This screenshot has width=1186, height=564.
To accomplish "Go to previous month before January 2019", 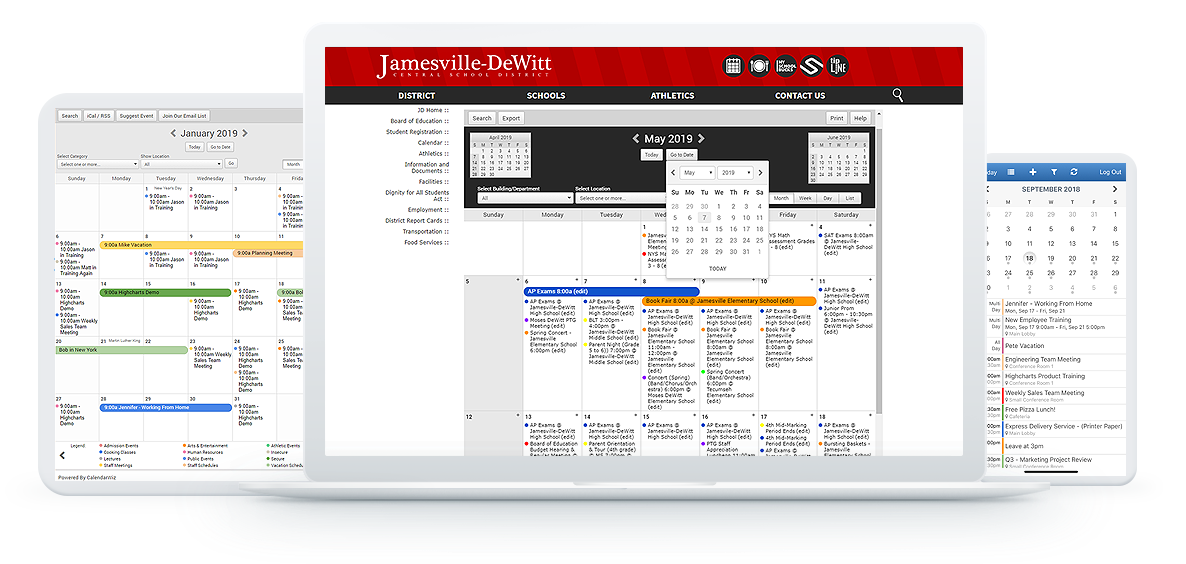I will [173, 133].
